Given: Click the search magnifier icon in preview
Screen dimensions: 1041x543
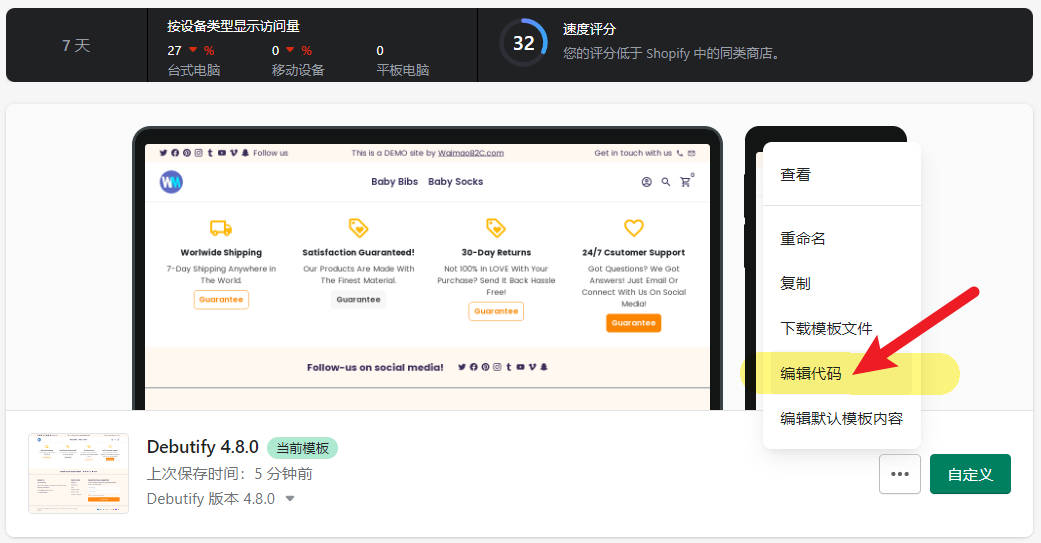Looking at the screenshot, I should (x=665, y=182).
